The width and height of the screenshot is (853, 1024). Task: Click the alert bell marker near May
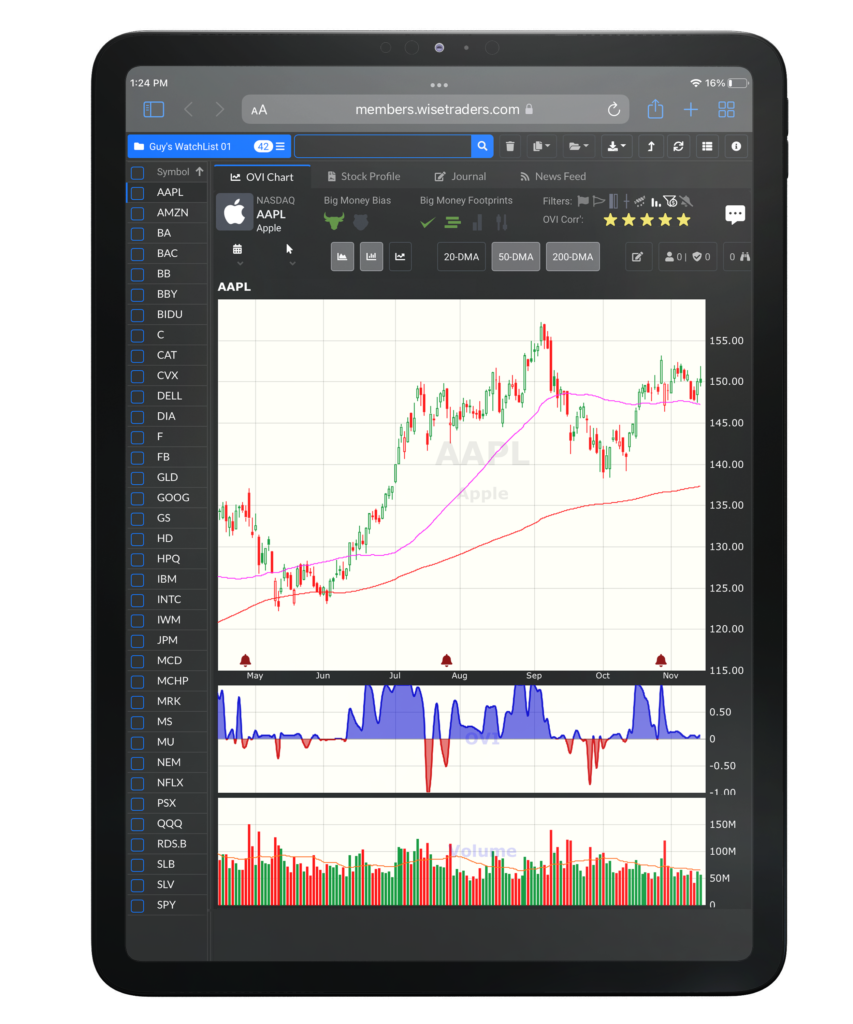point(246,660)
